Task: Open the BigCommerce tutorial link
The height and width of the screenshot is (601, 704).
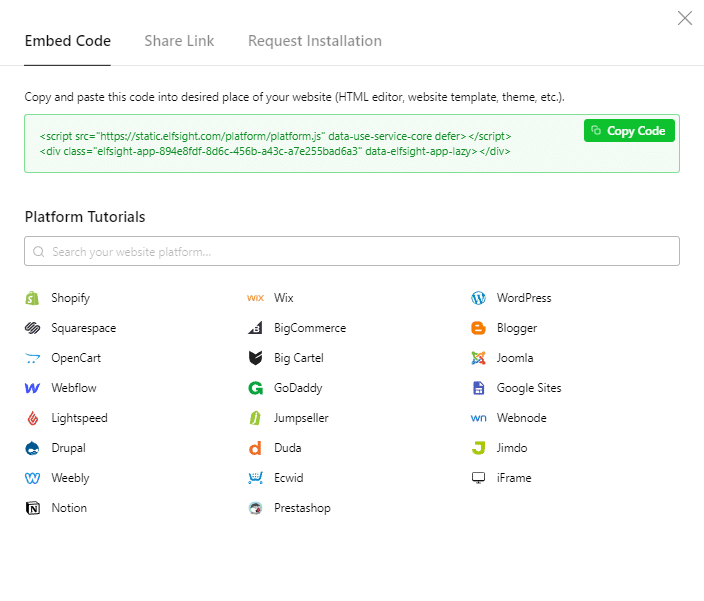Action: coord(310,328)
